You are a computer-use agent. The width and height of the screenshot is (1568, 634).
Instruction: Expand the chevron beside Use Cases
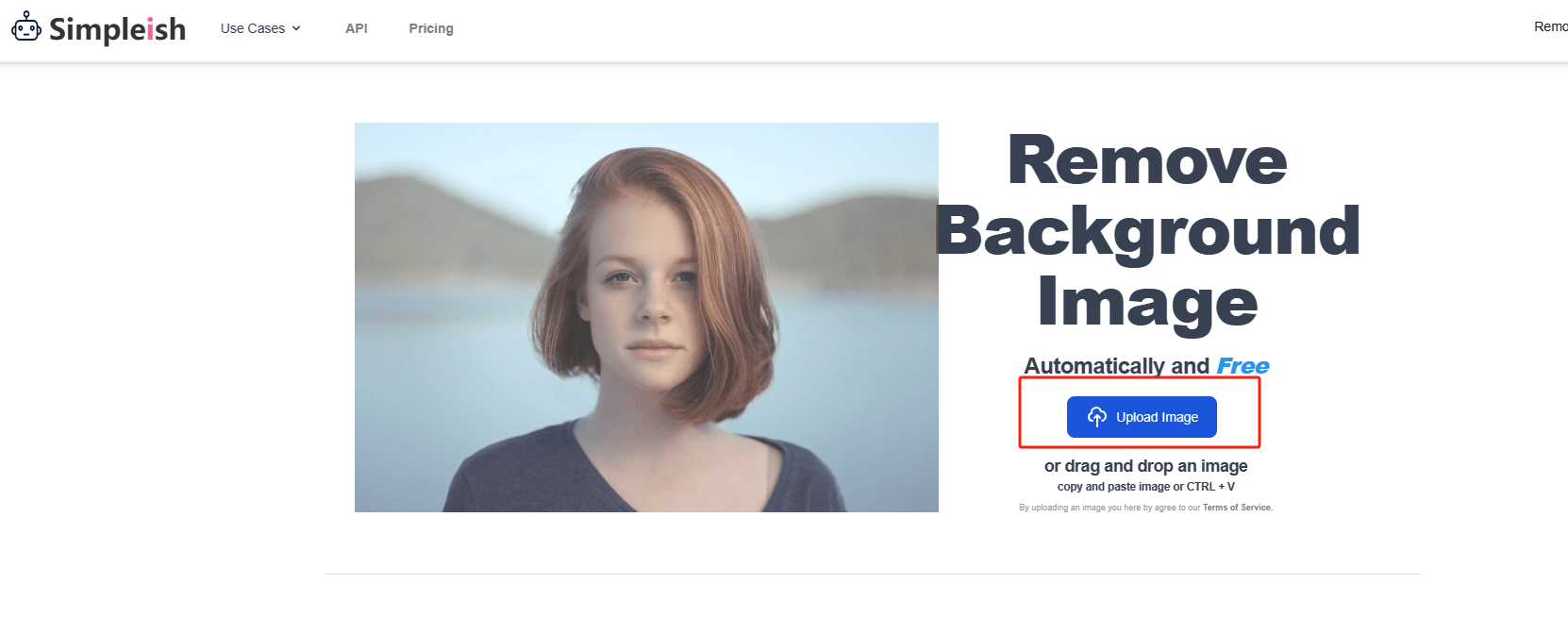(296, 28)
